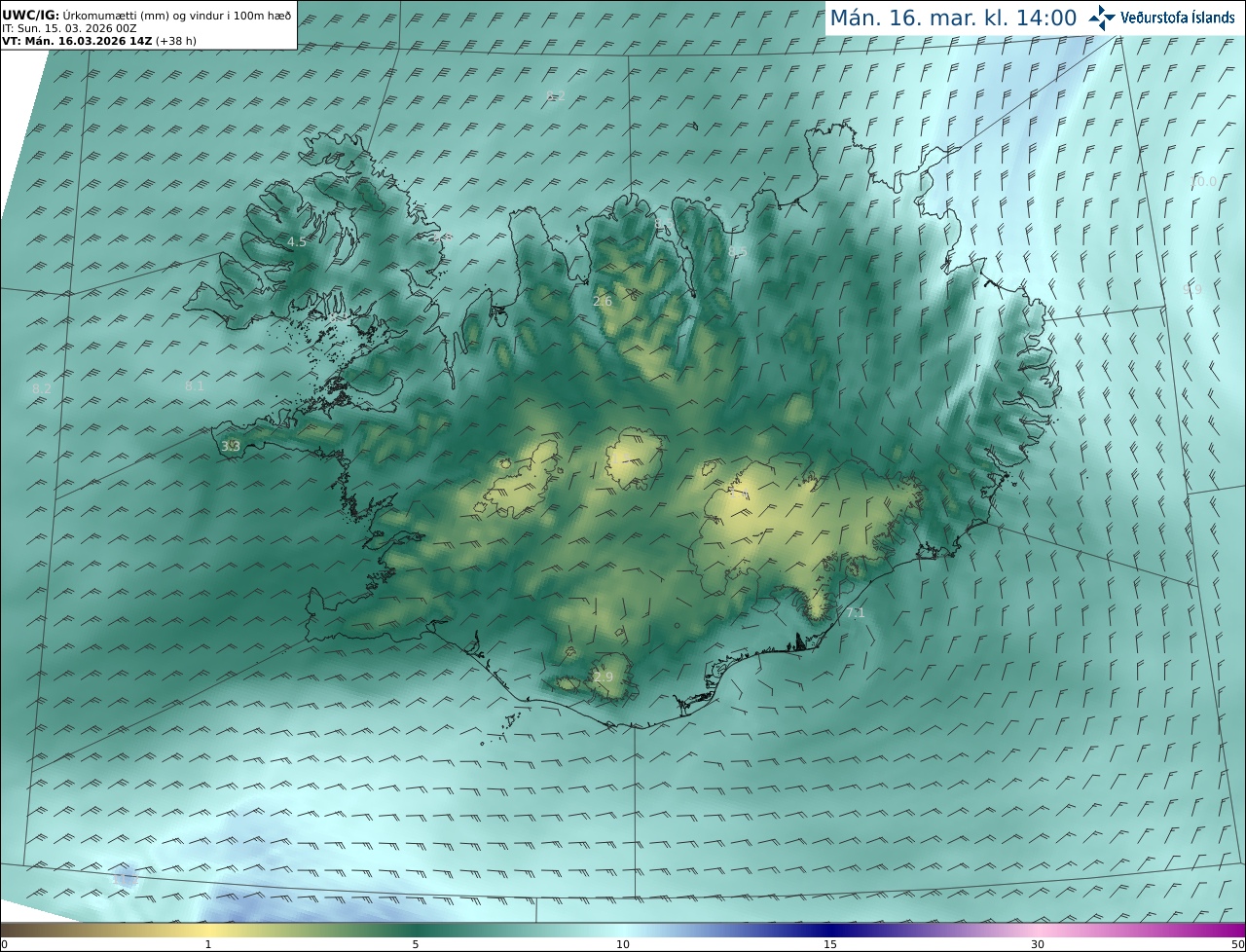Select the 'IT: Sun. 15. 03. 2026 00Z' line

click(69, 28)
